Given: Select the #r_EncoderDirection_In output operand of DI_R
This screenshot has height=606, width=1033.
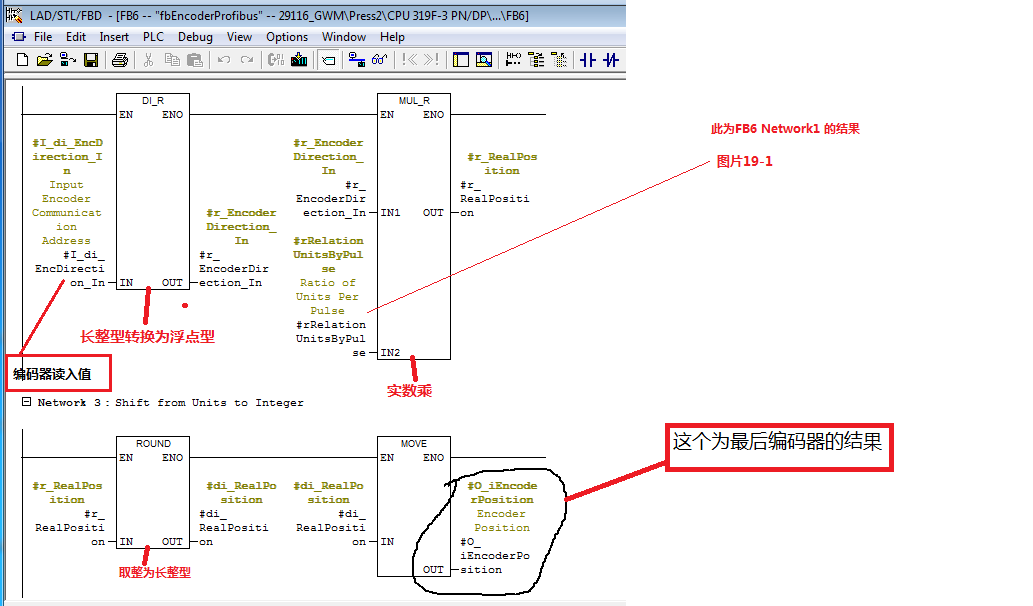Looking at the screenshot, I should pos(234,269).
